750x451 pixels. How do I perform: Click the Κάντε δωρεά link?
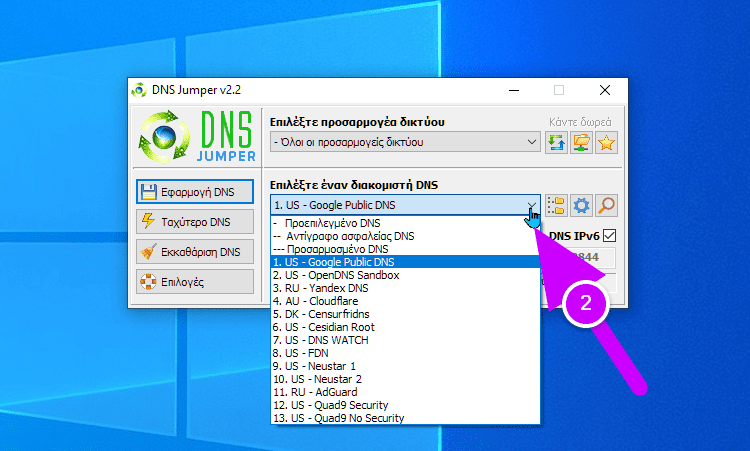(x=580, y=122)
